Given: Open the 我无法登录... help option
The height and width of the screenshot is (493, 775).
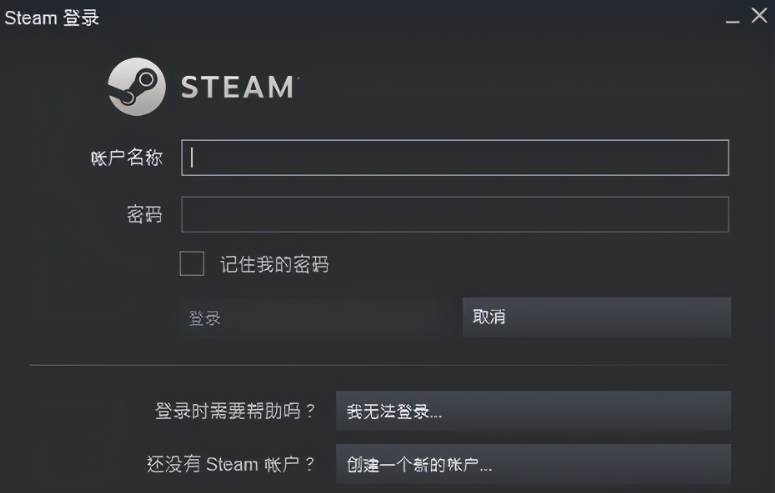Looking at the screenshot, I should pos(533,411).
